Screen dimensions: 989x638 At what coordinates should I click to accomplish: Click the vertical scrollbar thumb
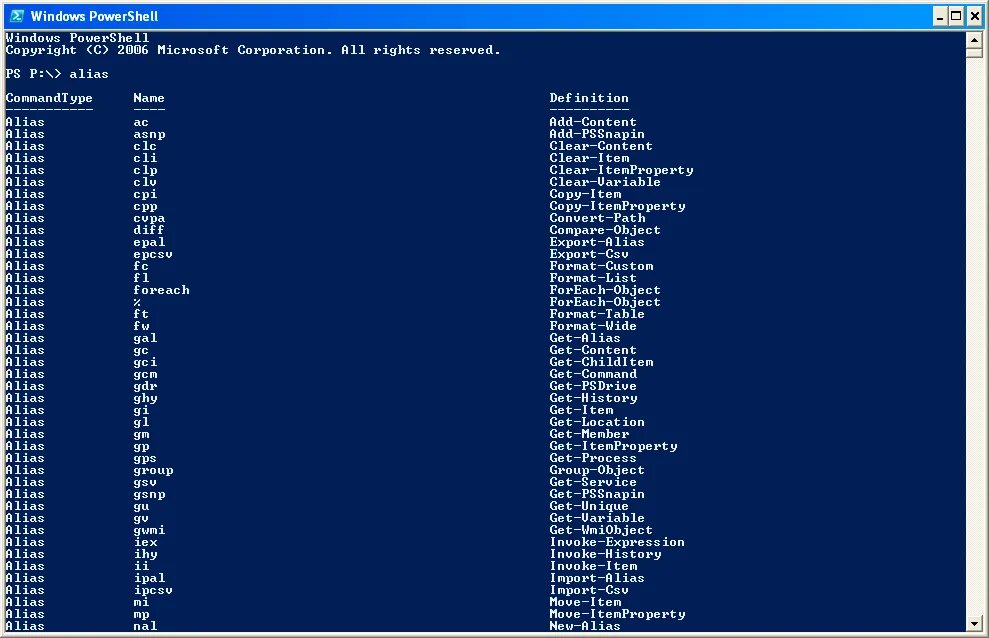click(974, 53)
